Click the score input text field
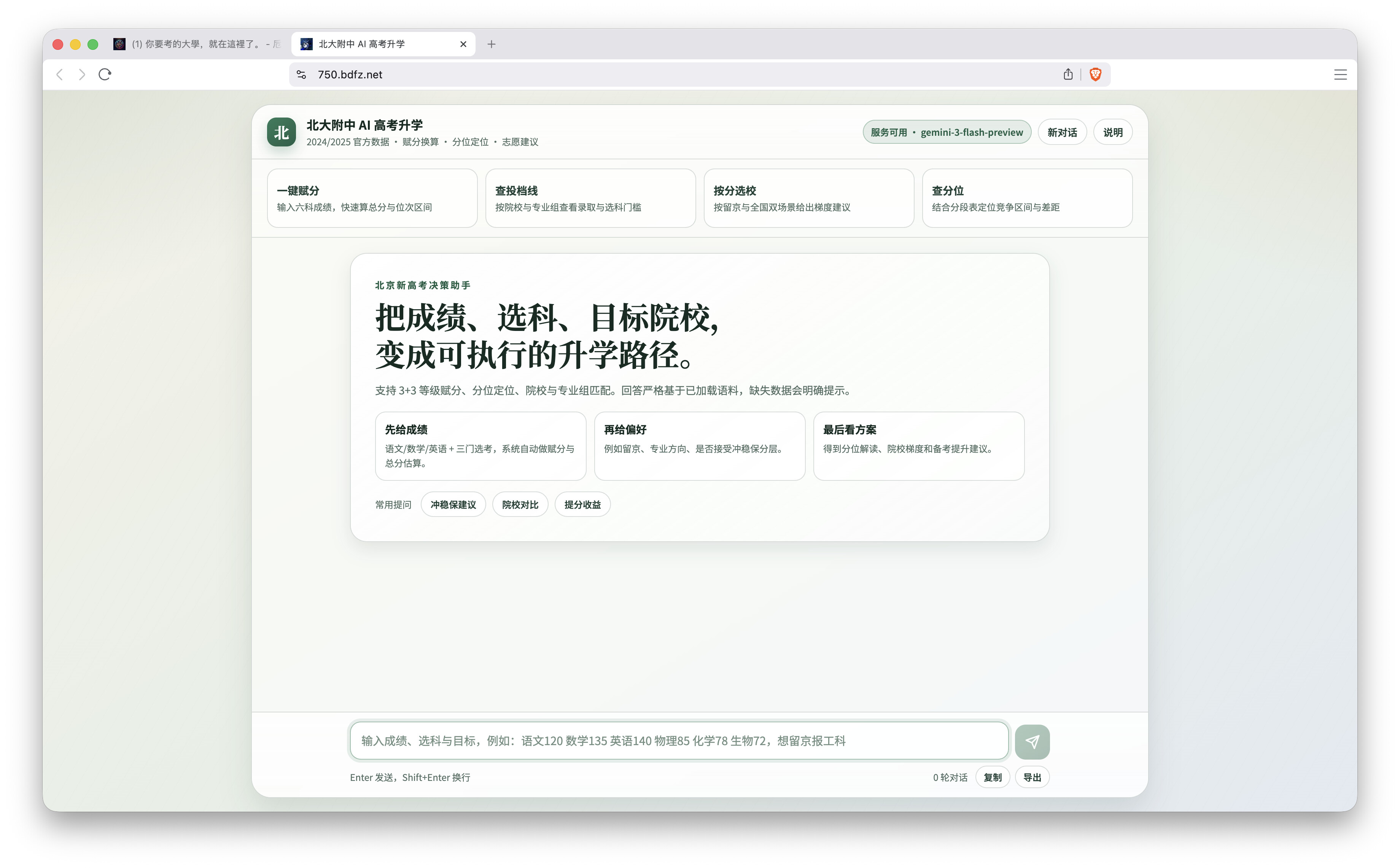Image resolution: width=1400 pixels, height=868 pixels. (x=678, y=741)
